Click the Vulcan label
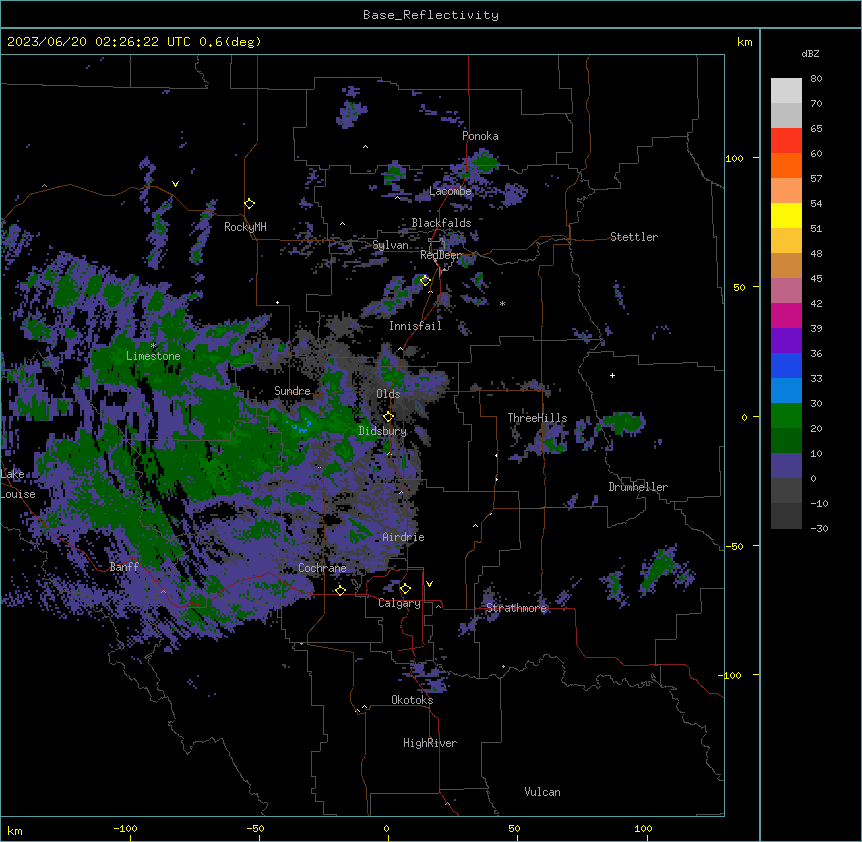Screen dimensions: 862x842 pos(543,792)
